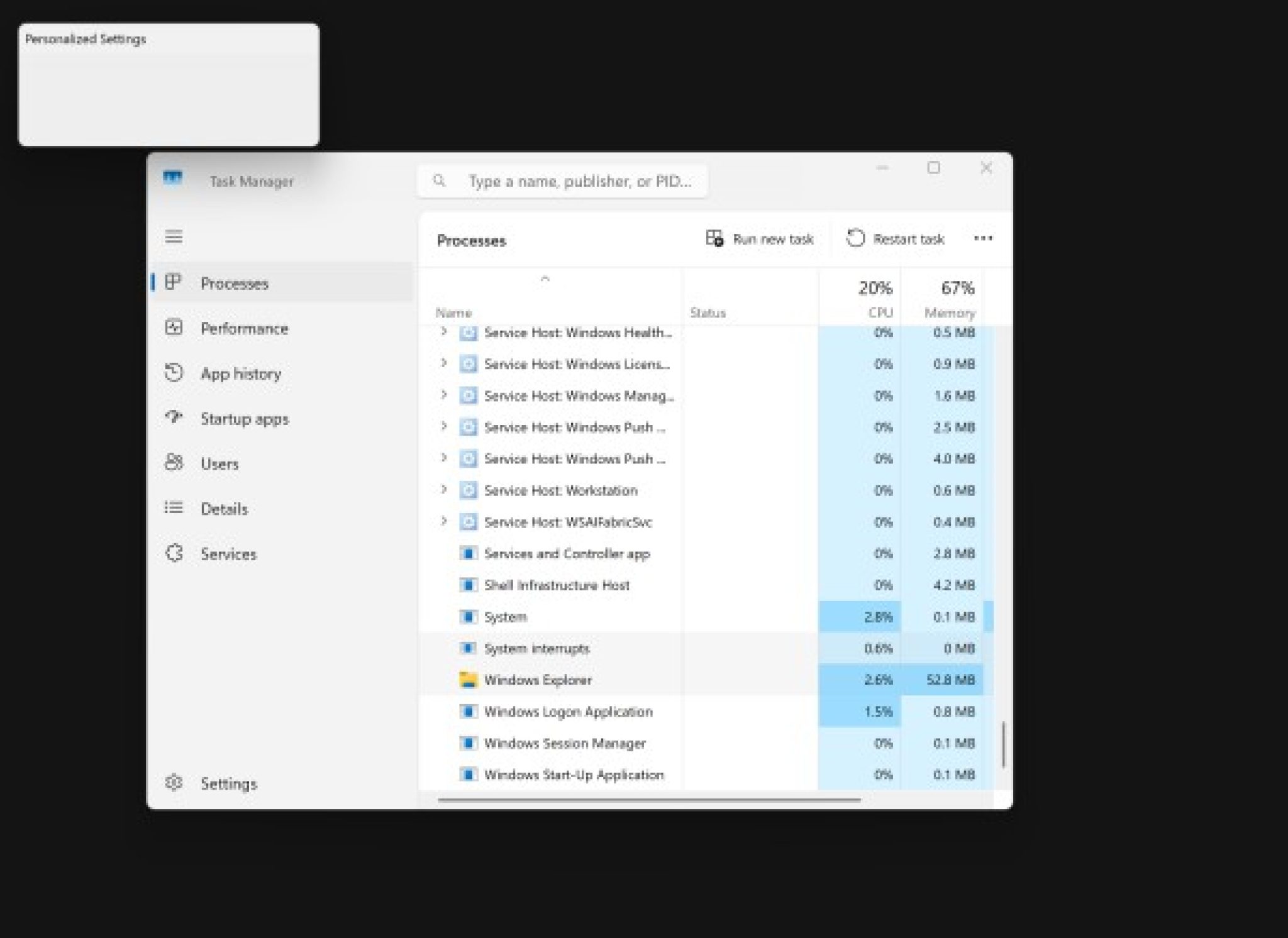
Task: Click the process search field
Action: point(563,180)
